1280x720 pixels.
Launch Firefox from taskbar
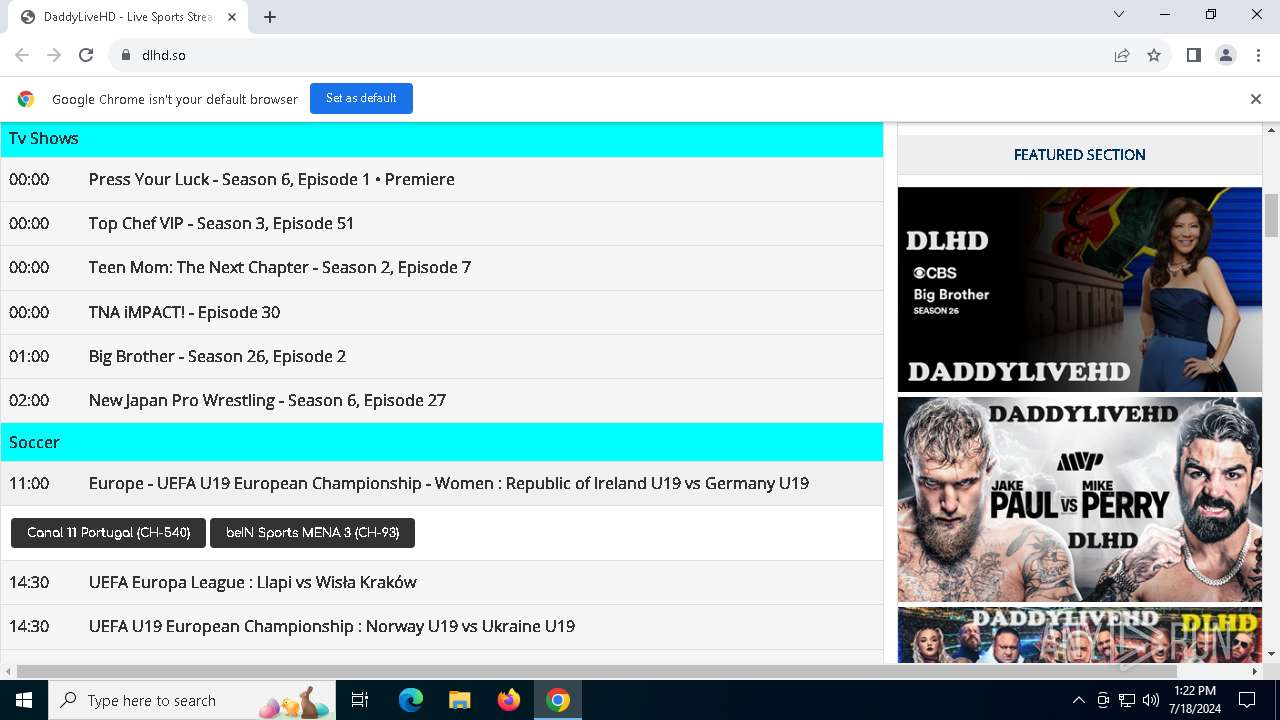(509, 700)
